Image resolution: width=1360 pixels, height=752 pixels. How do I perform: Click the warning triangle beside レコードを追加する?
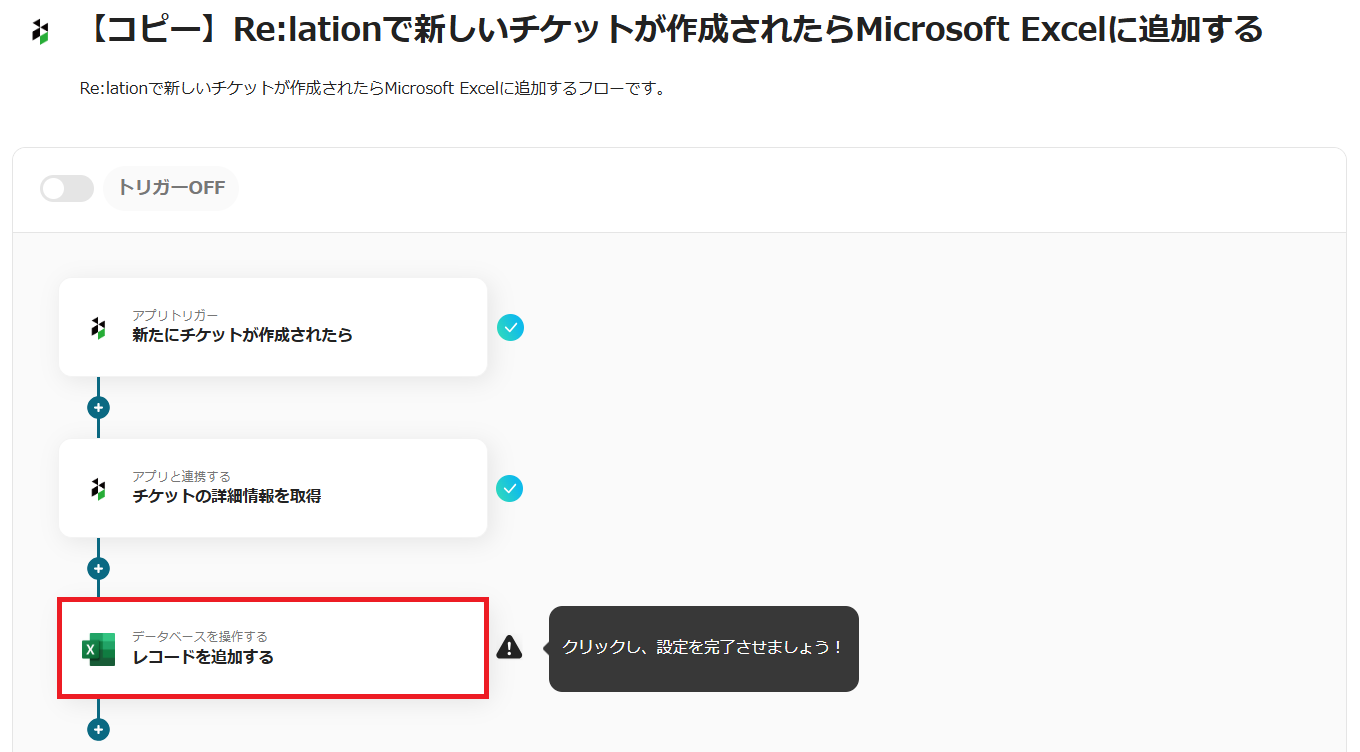[x=509, y=648]
